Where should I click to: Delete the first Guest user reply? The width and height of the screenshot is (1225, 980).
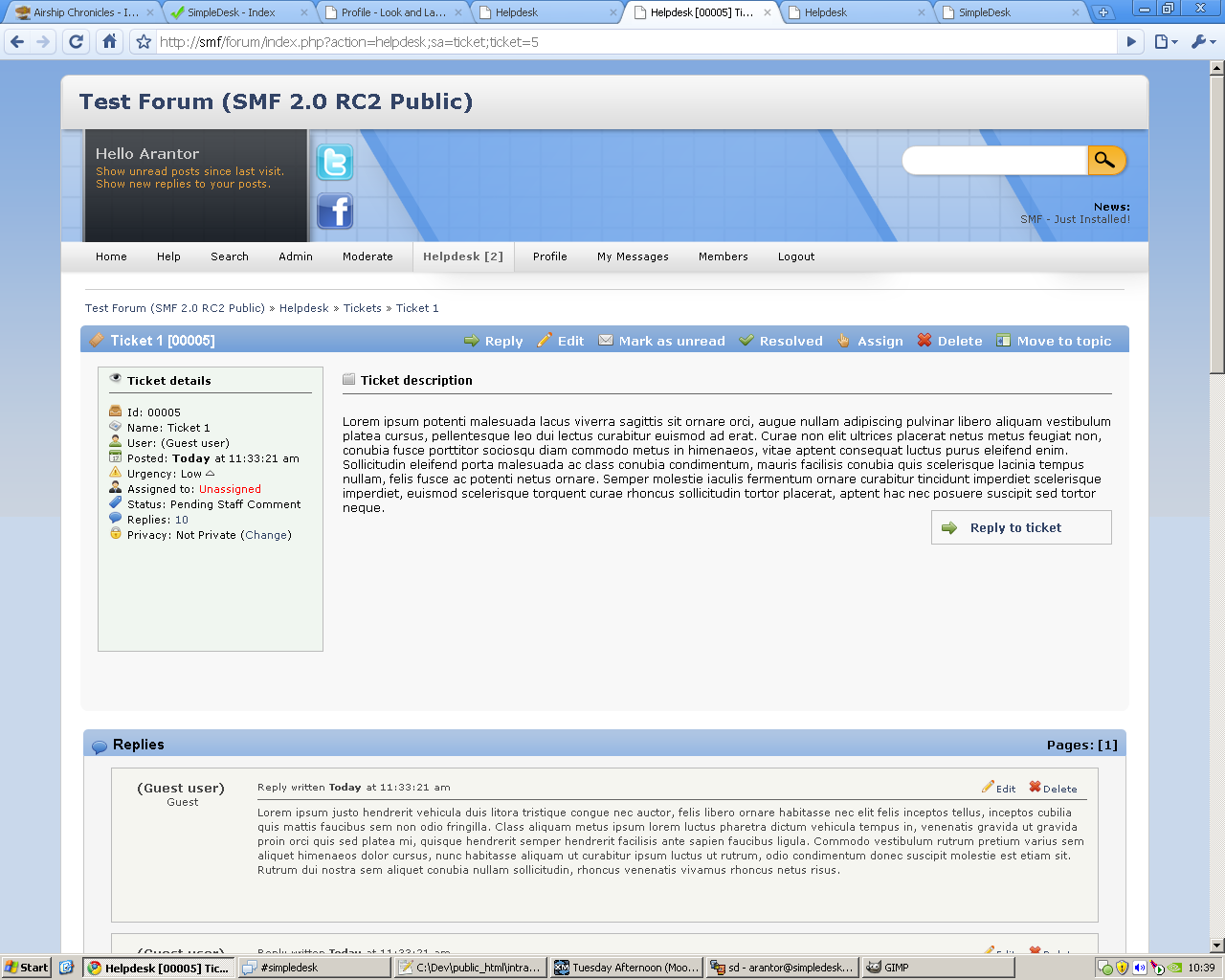[1053, 788]
